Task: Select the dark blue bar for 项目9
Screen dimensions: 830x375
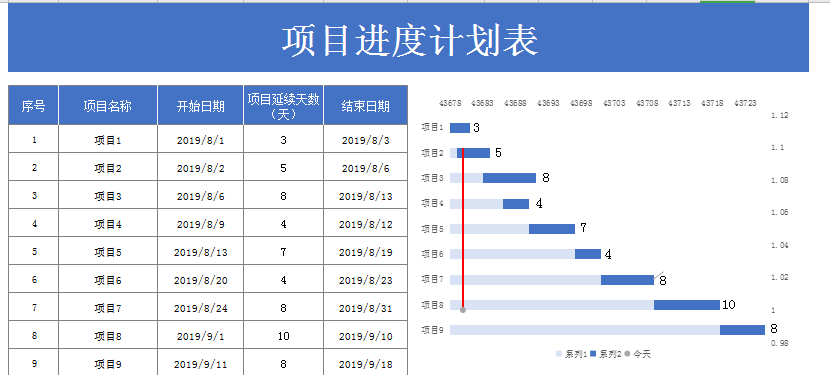Action: tap(742, 330)
